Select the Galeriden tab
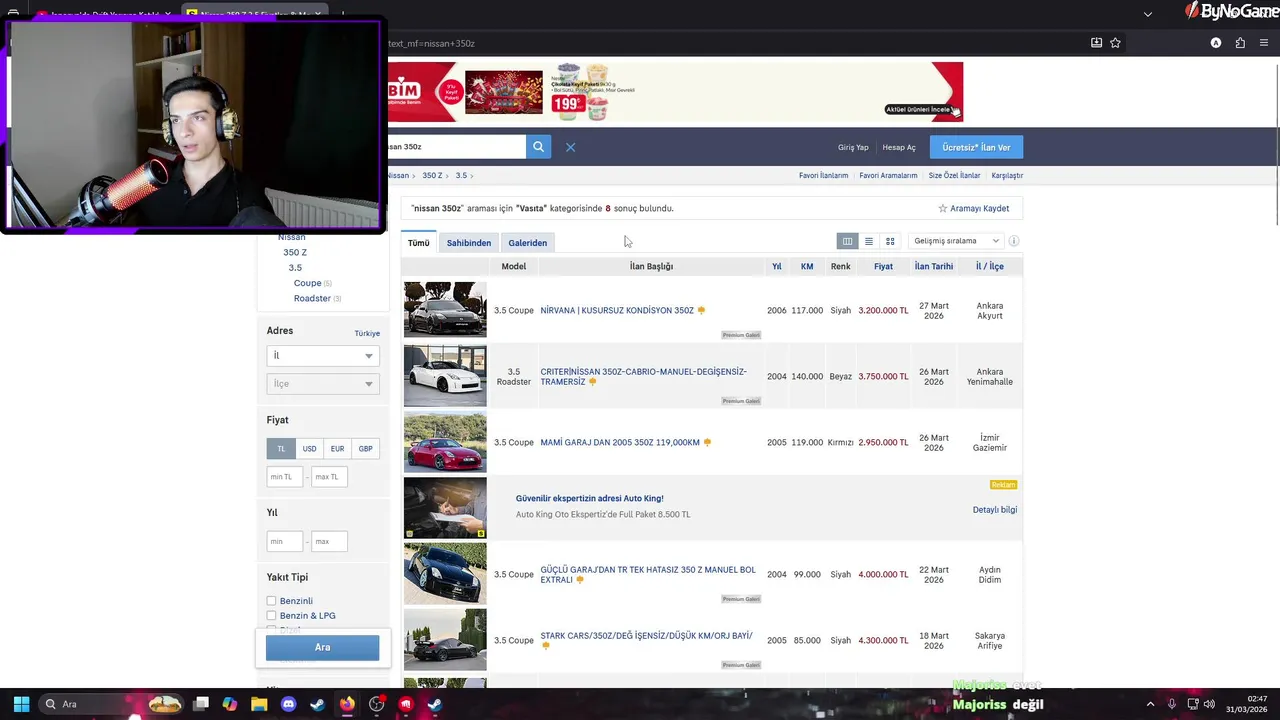 (x=528, y=243)
